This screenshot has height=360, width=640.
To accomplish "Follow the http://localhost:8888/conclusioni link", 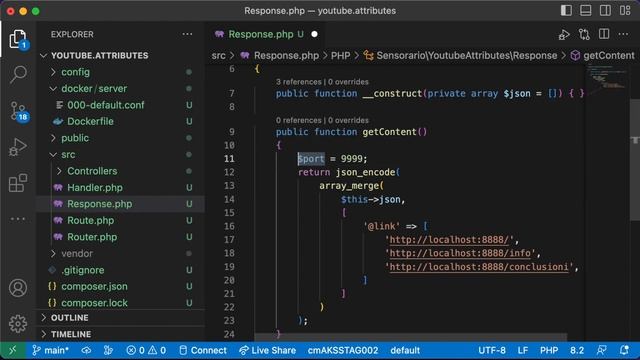I will coord(479,267).
